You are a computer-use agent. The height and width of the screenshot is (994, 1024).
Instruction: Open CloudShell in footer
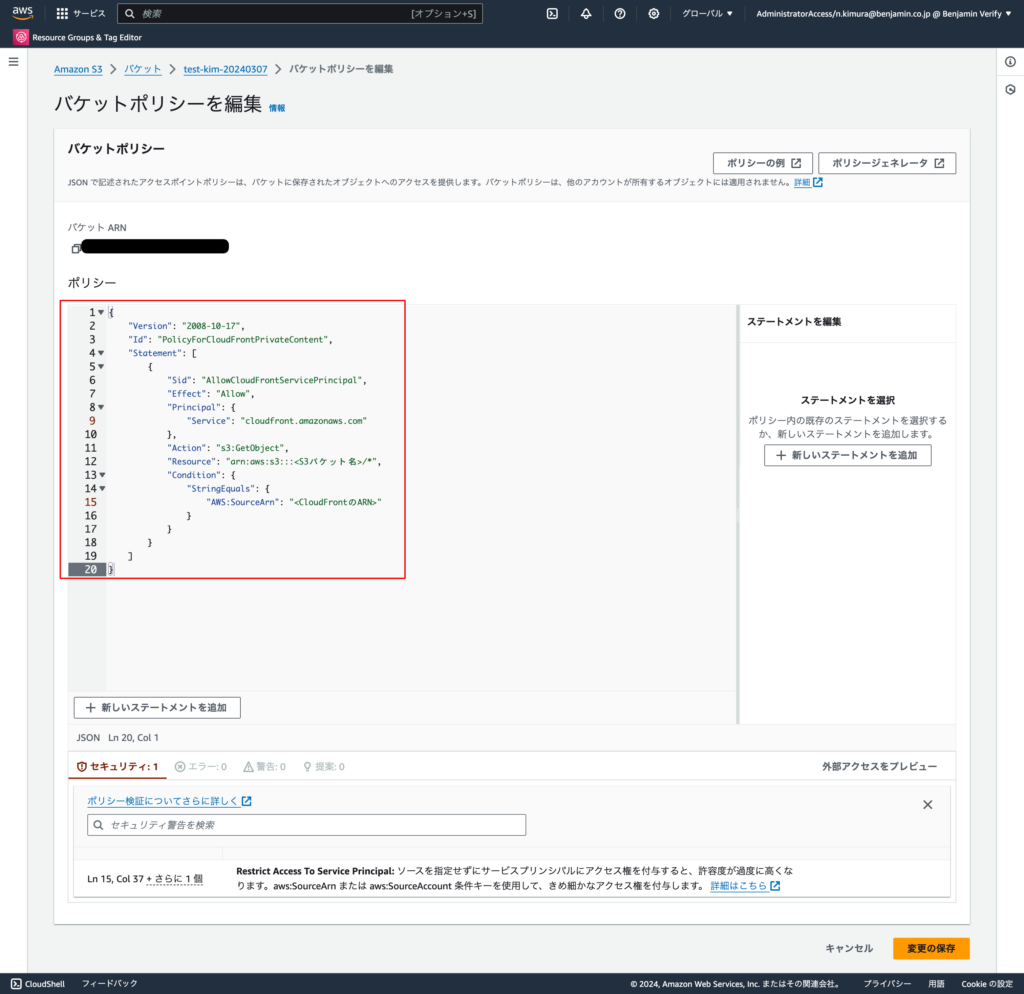(38, 984)
